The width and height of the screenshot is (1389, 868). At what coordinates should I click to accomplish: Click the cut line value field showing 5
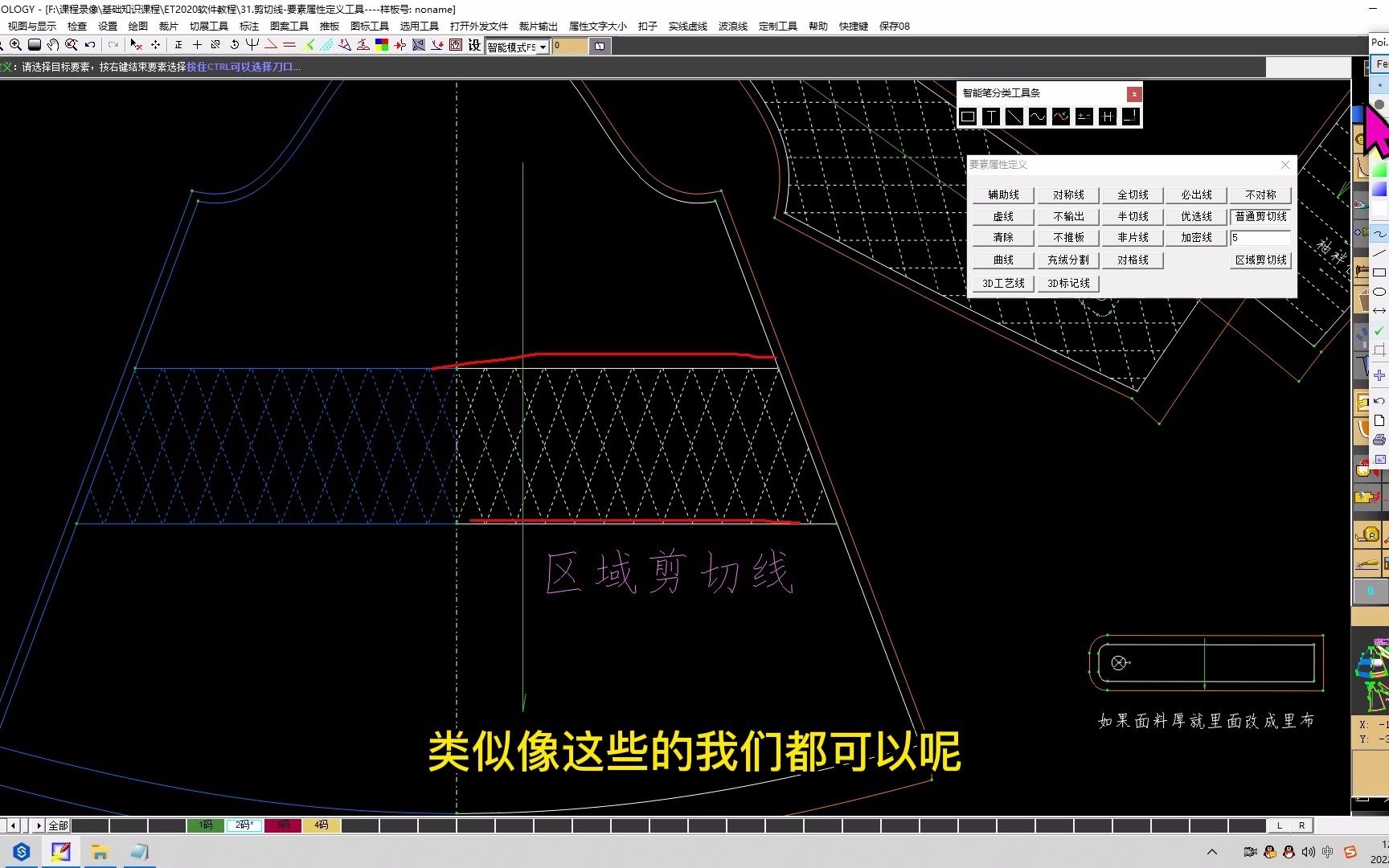(x=1260, y=238)
